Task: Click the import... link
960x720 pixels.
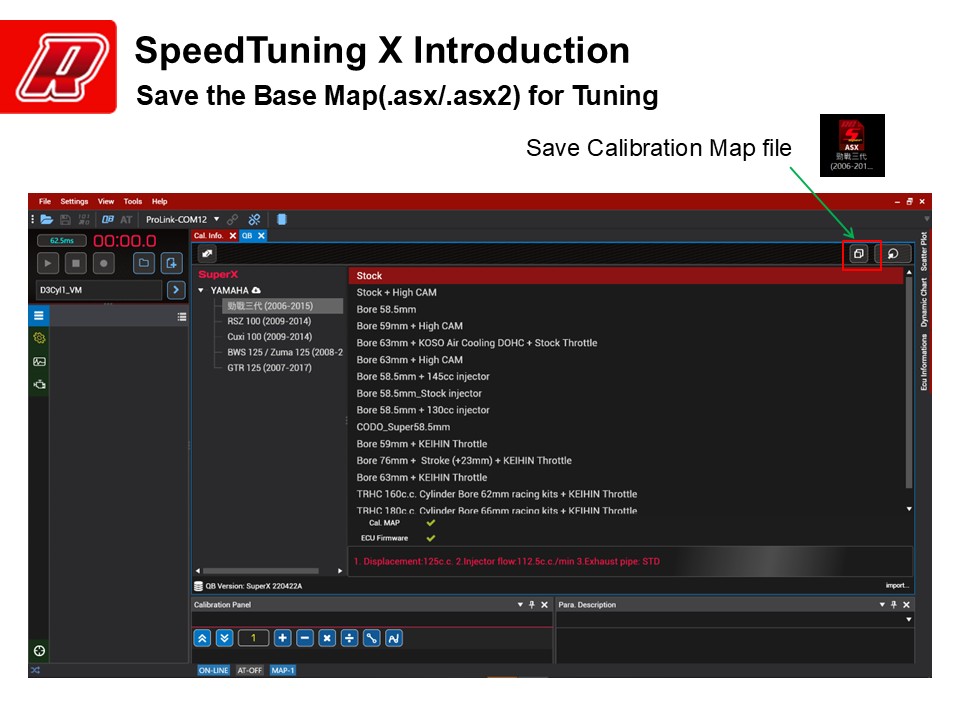Action: [896, 585]
